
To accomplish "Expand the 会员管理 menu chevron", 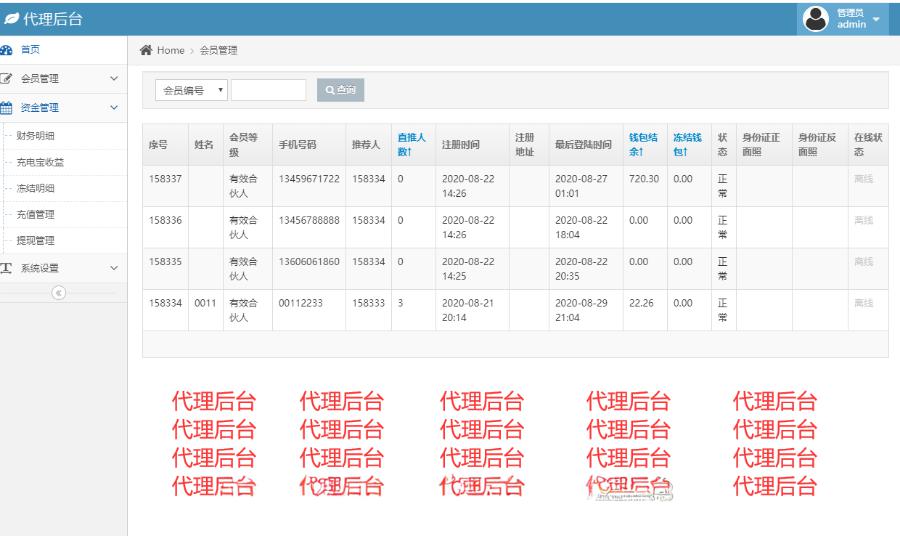I will pos(114,79).
